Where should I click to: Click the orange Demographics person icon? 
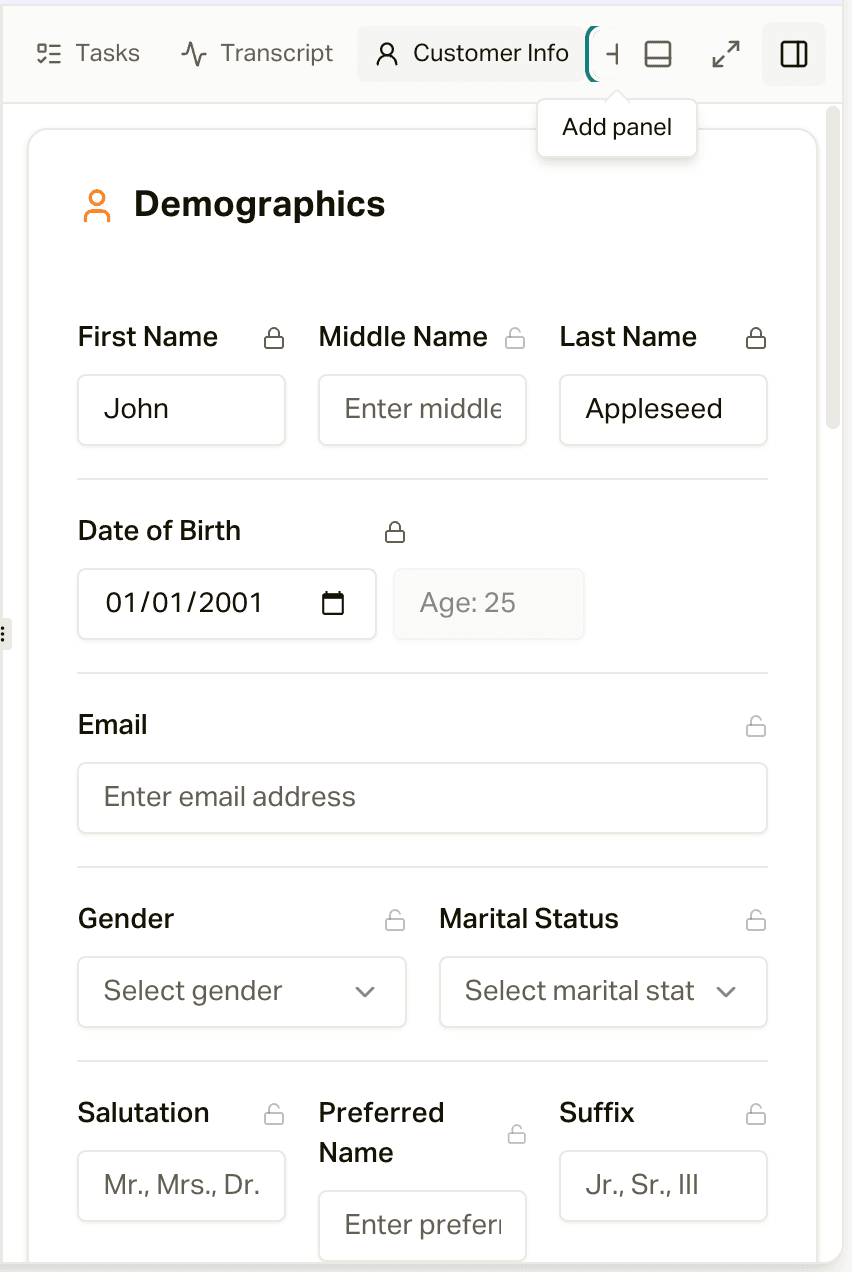[x=97, y=205]
